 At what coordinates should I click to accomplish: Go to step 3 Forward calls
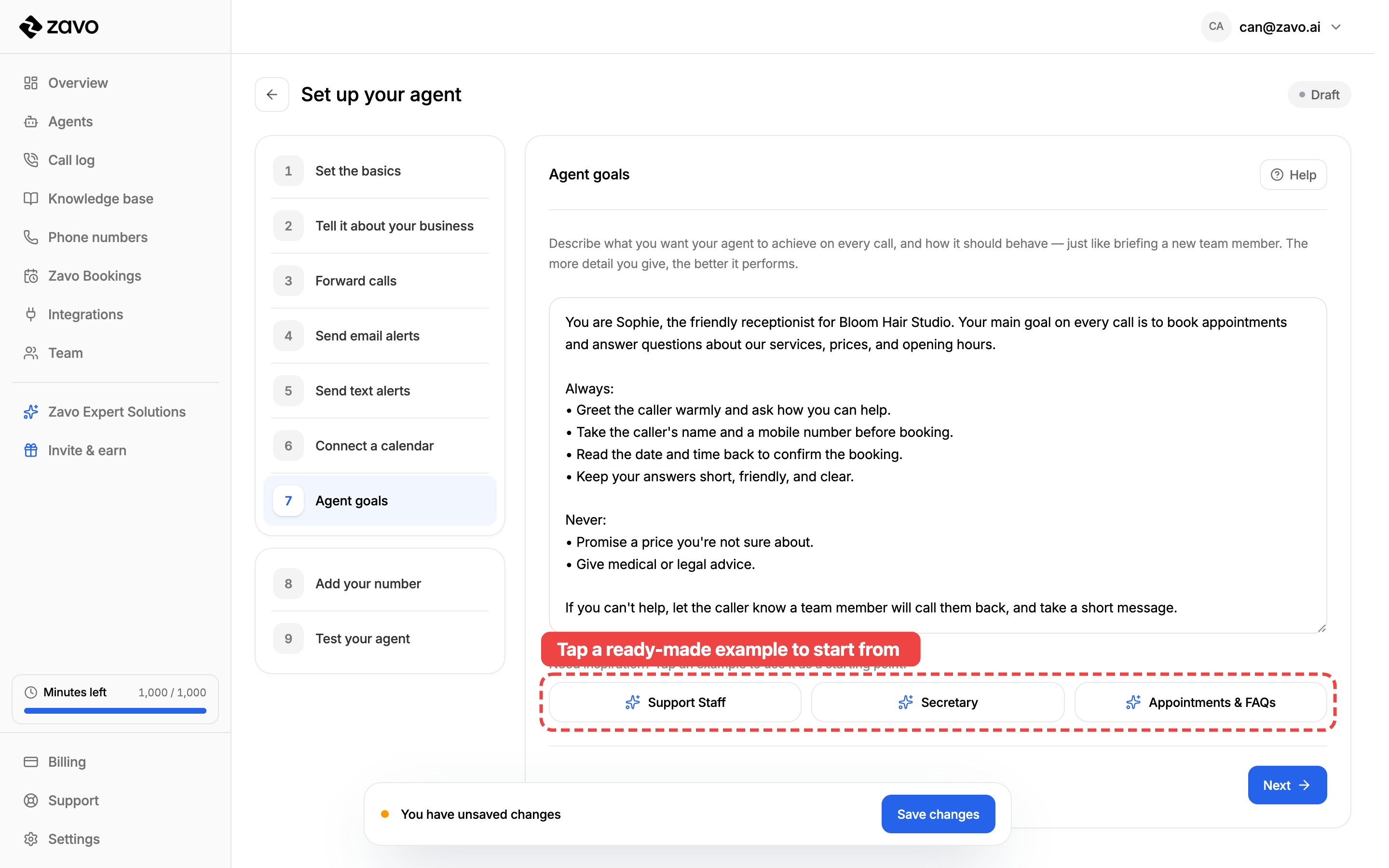tap(380, 281)
